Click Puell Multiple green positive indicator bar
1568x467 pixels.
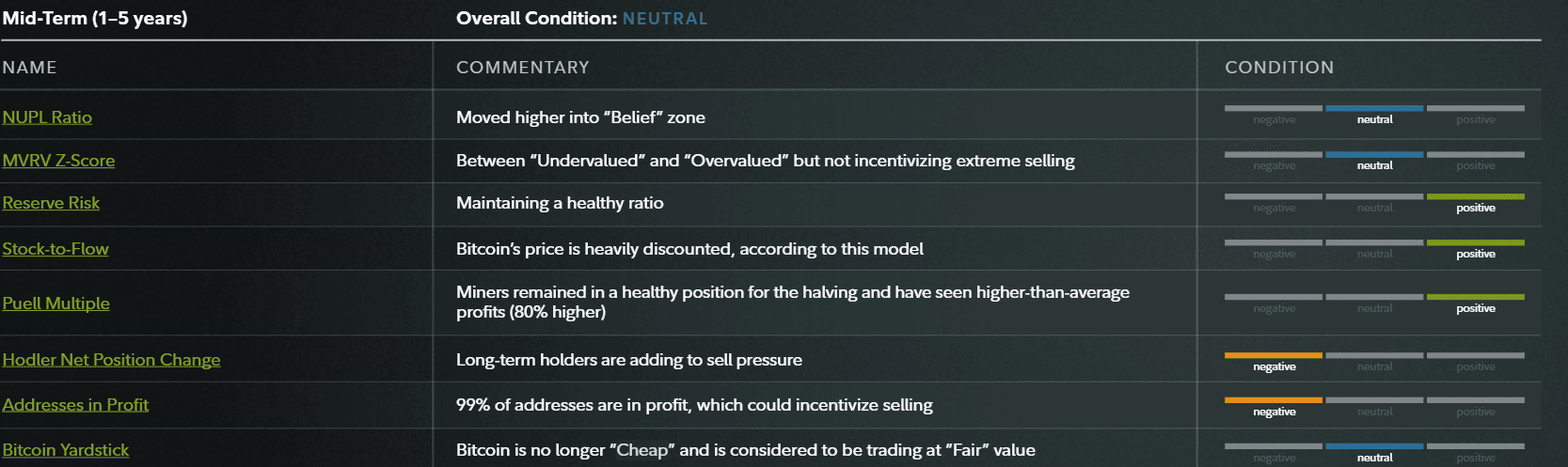(x=1475, y=297)
